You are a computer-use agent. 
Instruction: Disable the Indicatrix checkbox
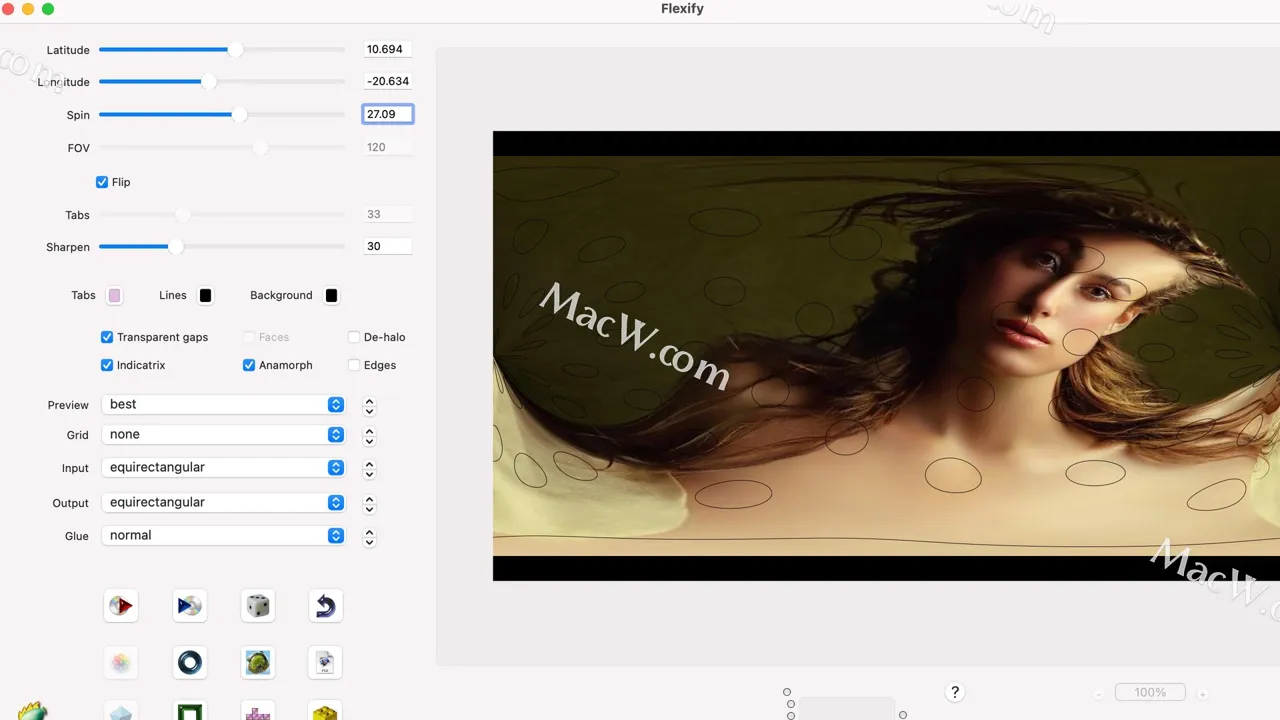point(107,365)
